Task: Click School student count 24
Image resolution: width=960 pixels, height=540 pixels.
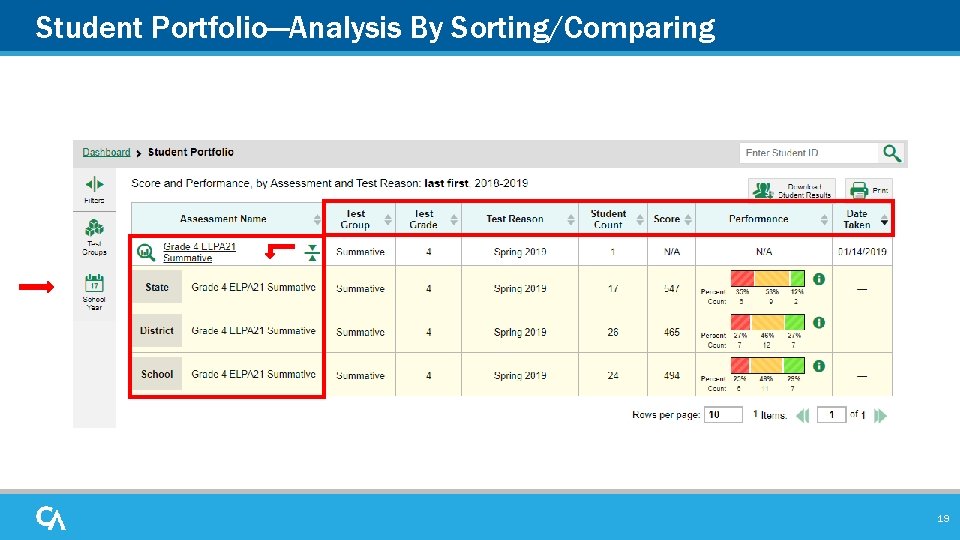Action: [x=613, y=375]
